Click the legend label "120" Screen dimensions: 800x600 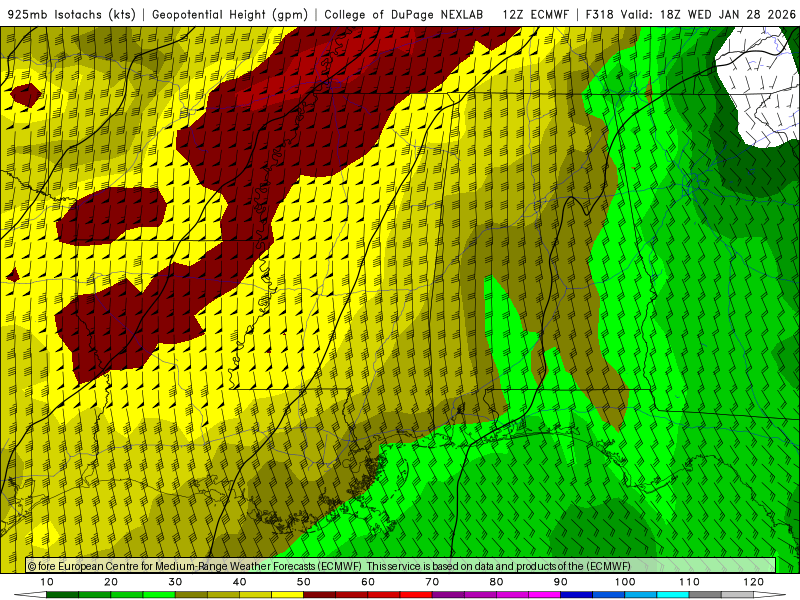(x=754, y=582)
